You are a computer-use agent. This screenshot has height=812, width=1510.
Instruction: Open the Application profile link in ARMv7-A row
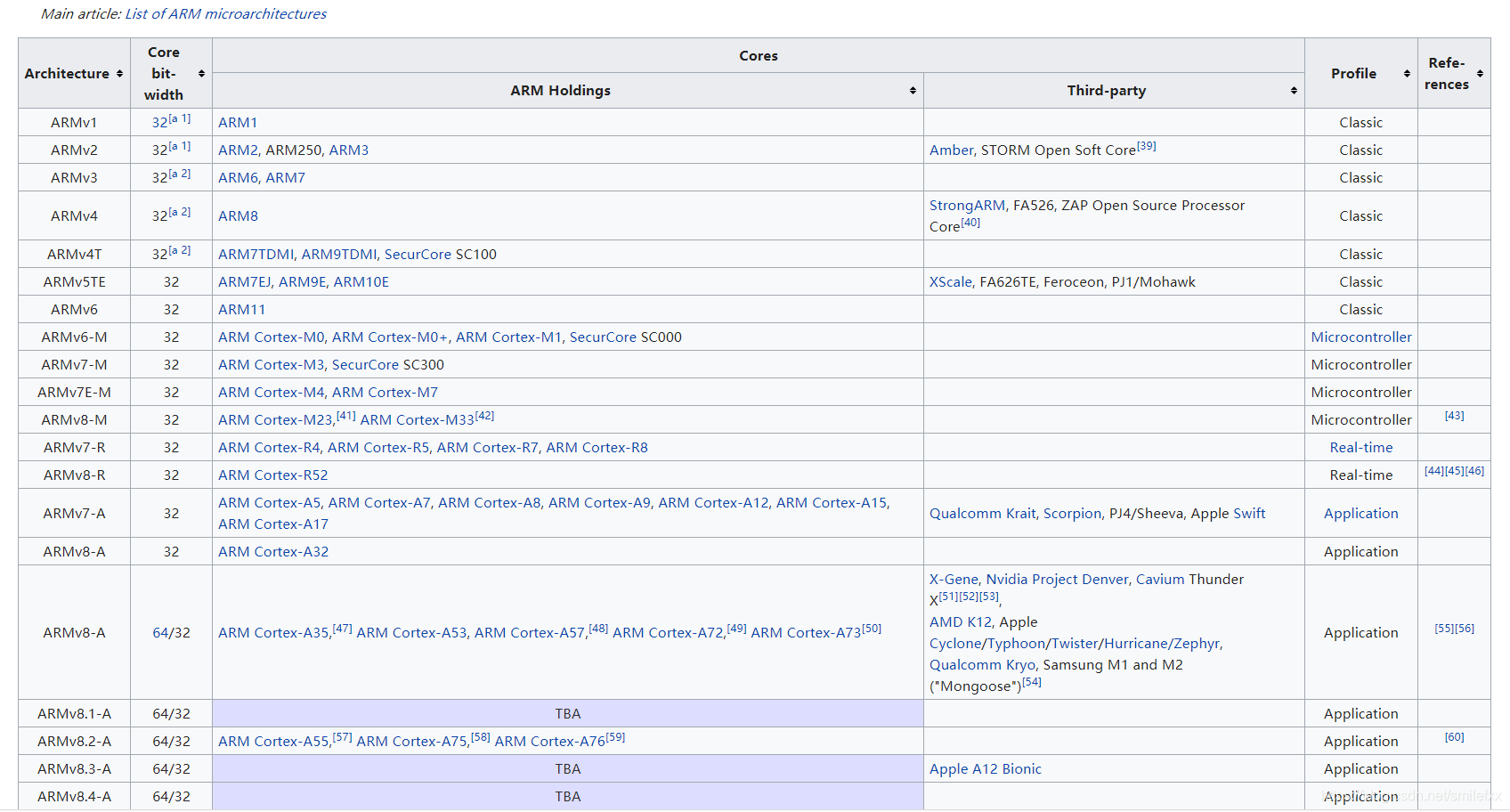[x=1361, y=514]
